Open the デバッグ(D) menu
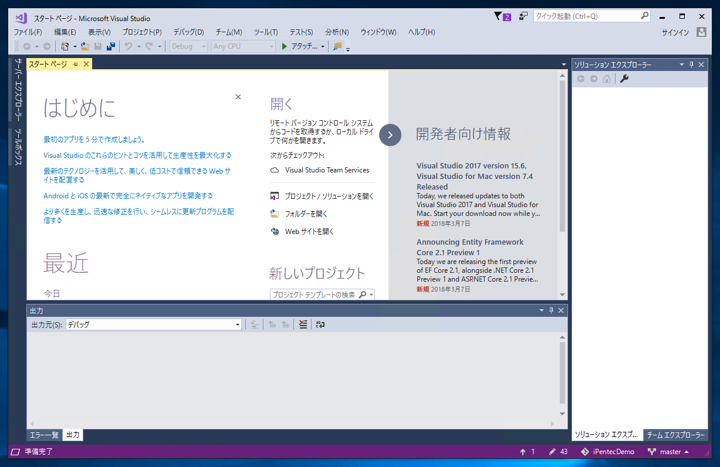 tap(189, 32)
